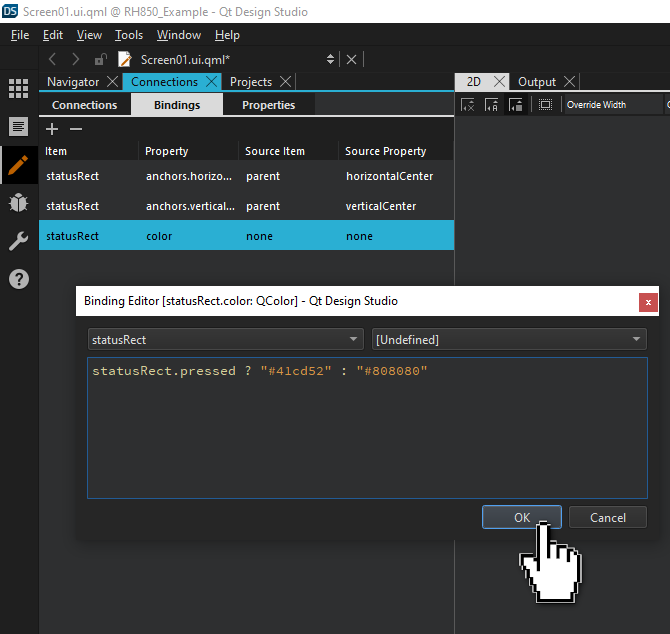Open the [Undefined] property dropdown

(509, 339)
